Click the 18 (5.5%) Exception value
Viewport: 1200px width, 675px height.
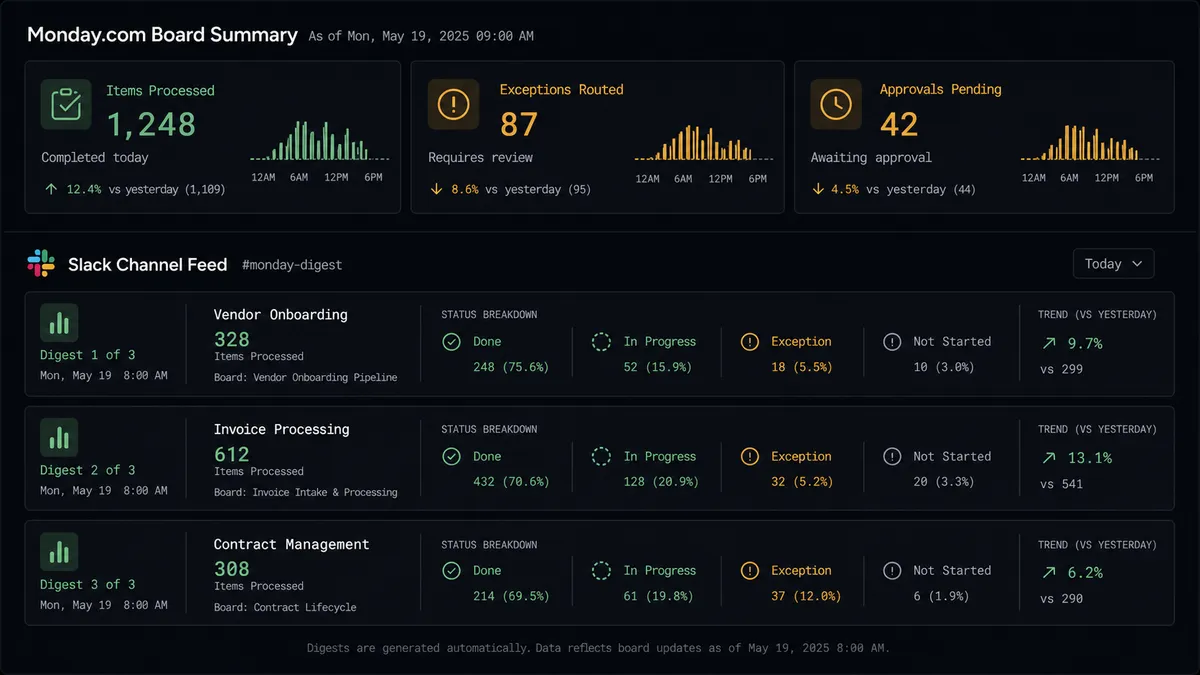pos(802,367)
